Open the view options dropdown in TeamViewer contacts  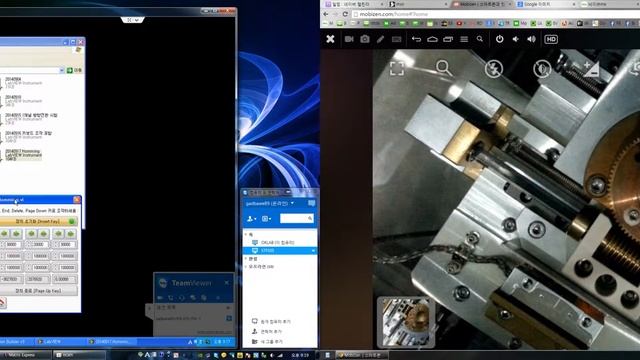coord(267,219)
